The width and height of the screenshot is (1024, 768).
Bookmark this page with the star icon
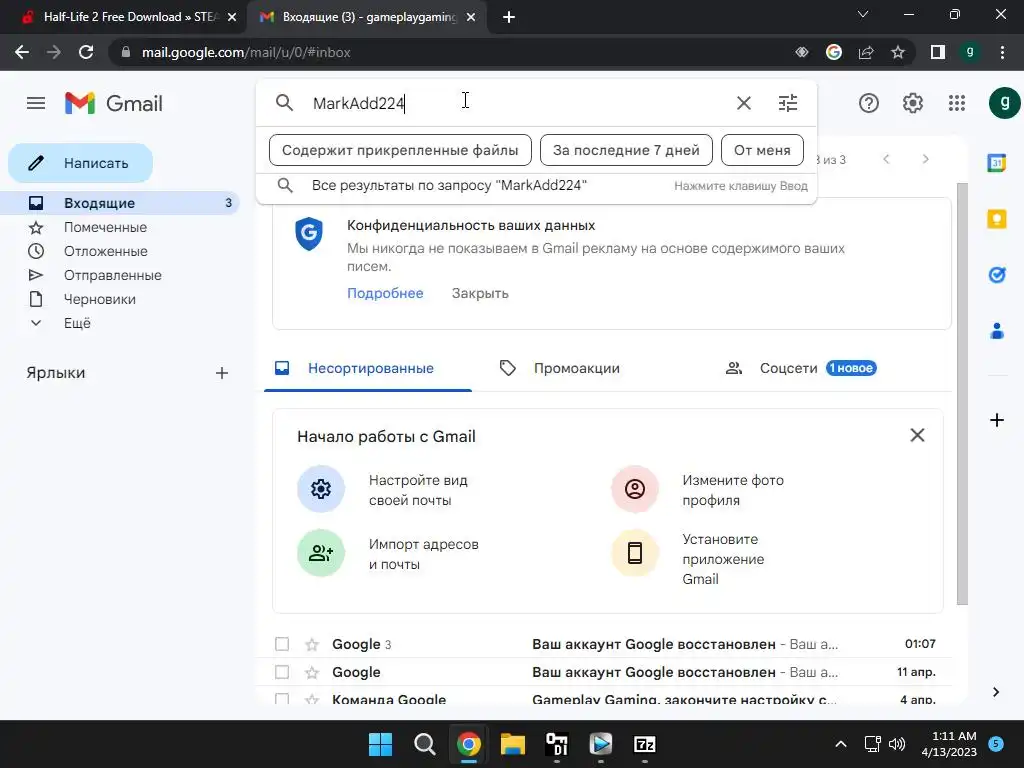898,52
